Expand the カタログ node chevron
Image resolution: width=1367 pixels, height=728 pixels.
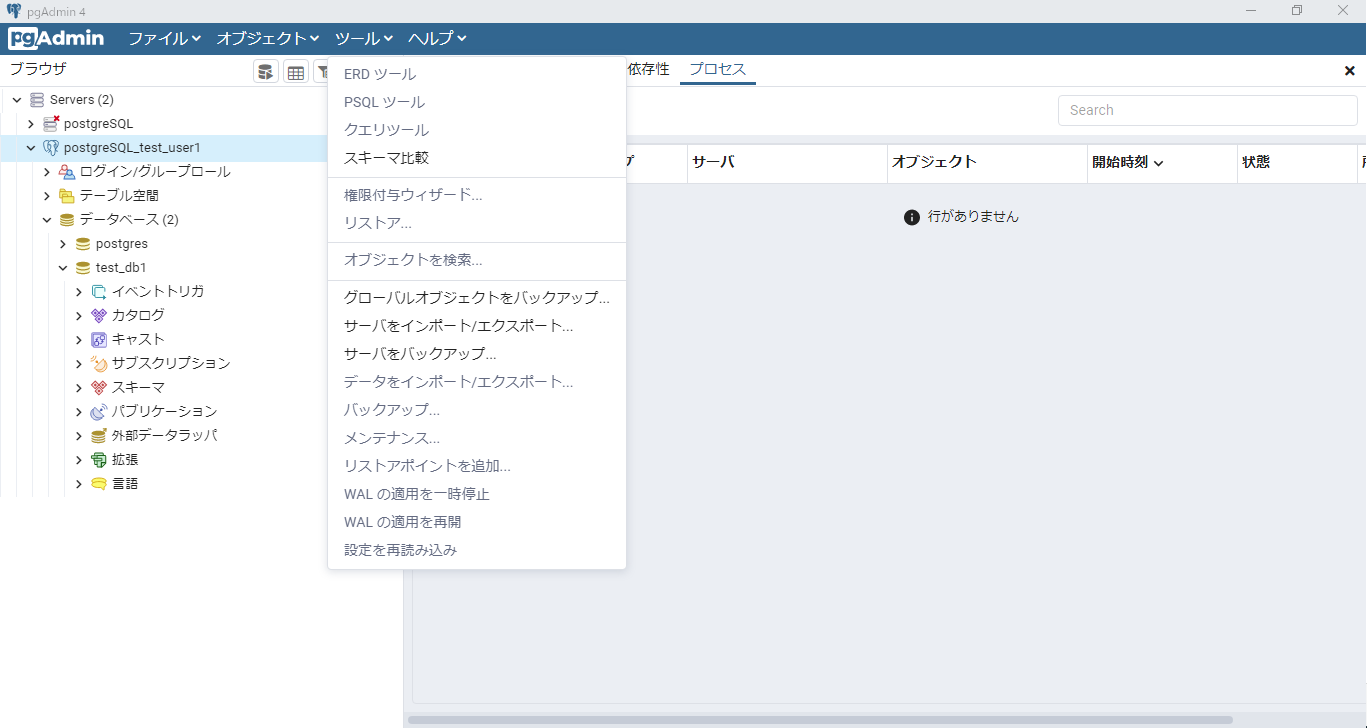tap(79, 316)
